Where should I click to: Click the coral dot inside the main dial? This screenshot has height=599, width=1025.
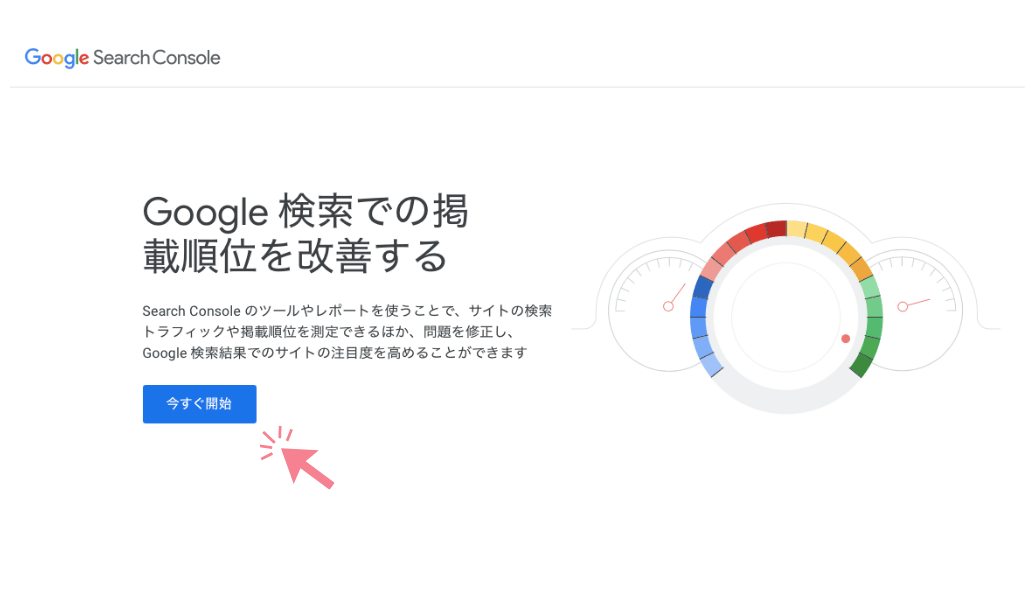click(845, 339)
